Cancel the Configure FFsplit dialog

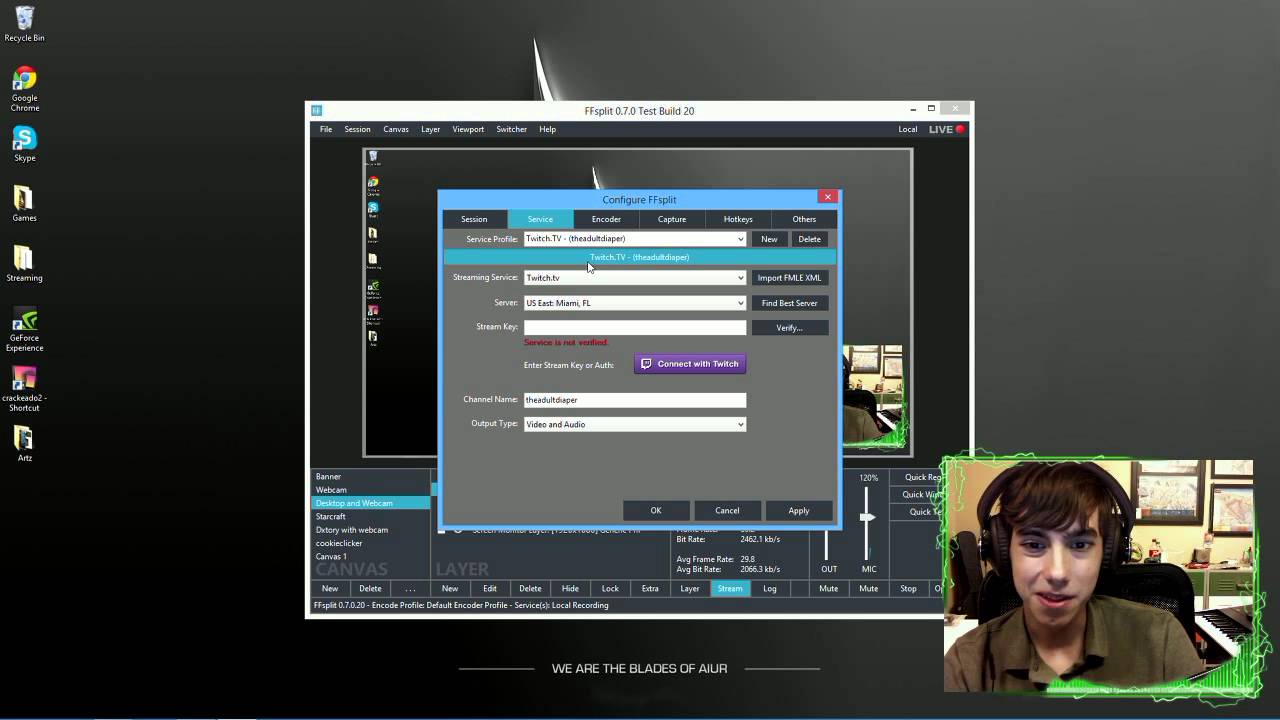point(727,511)
